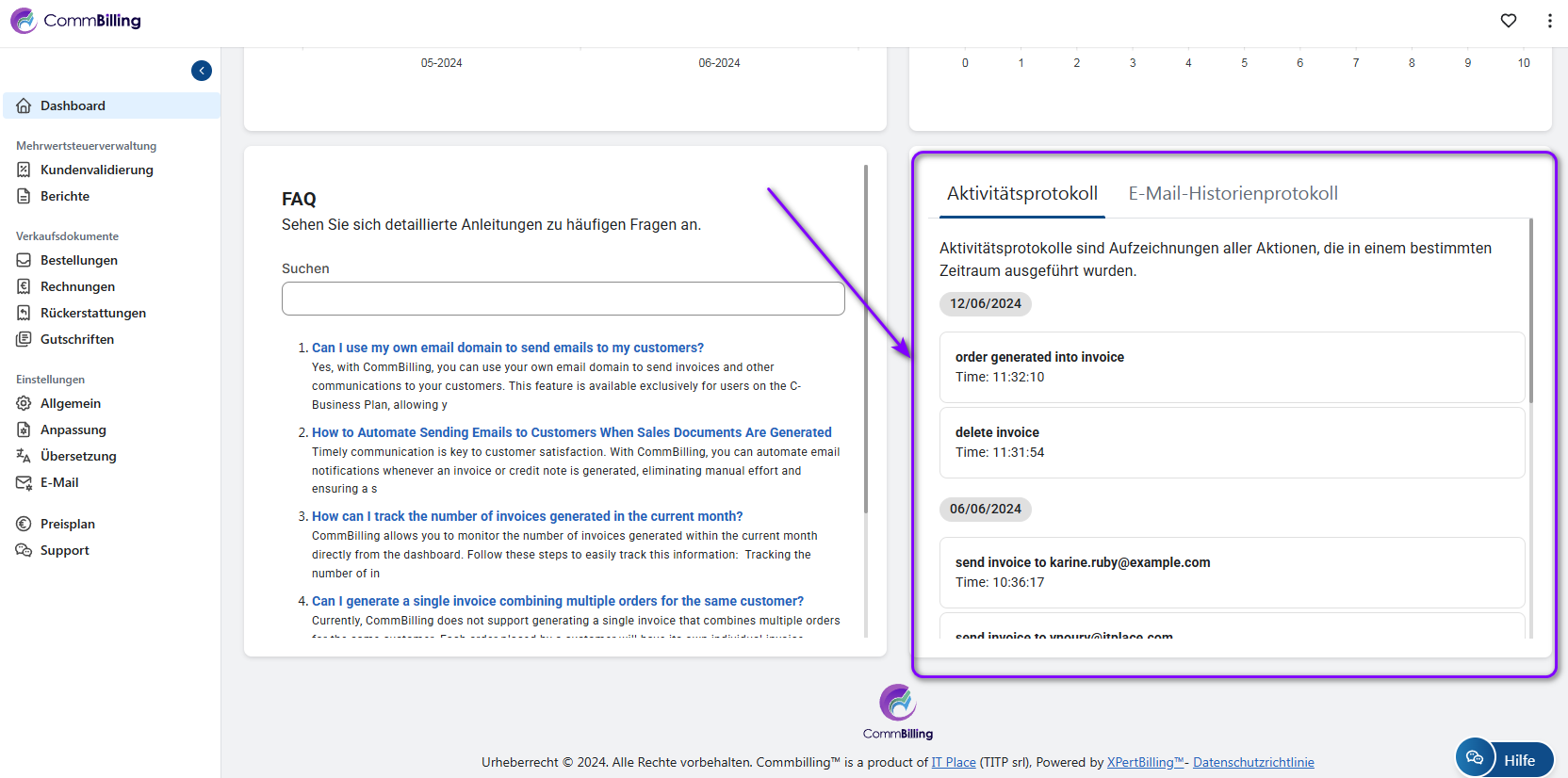
Task: Click the FAQ search input field
Action: click(563, 299)
